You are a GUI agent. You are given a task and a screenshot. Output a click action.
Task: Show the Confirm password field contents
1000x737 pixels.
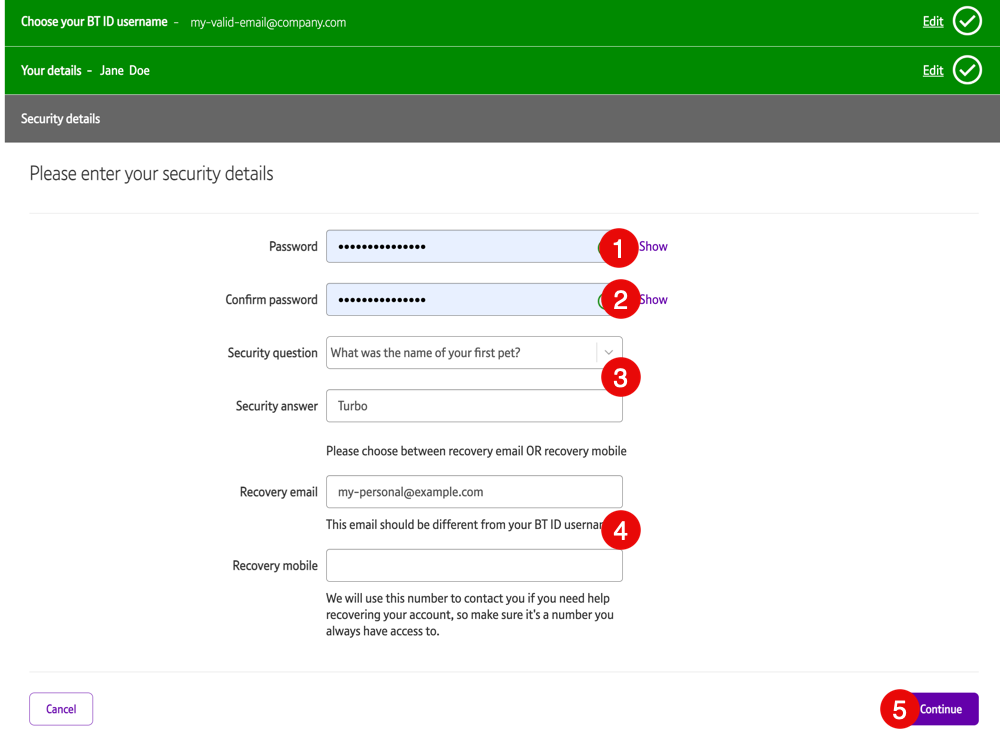(x=654, y=300)
